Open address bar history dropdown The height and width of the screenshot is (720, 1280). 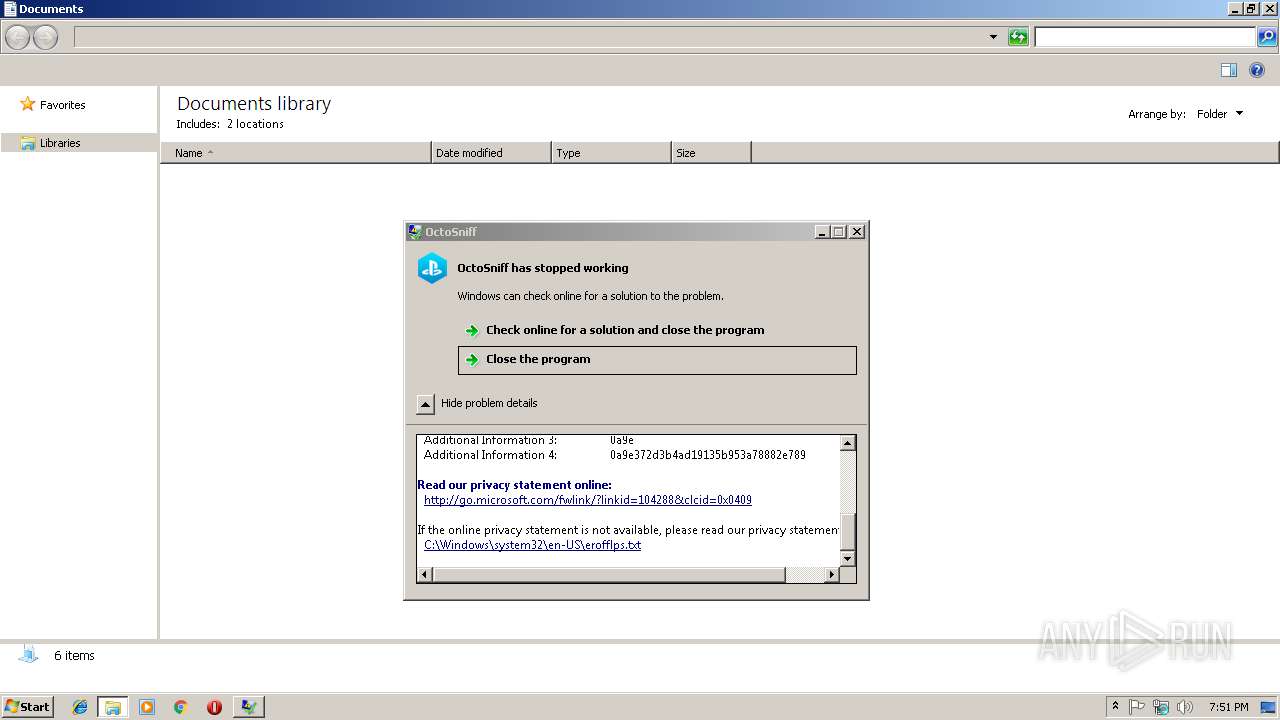coord(993,37)
